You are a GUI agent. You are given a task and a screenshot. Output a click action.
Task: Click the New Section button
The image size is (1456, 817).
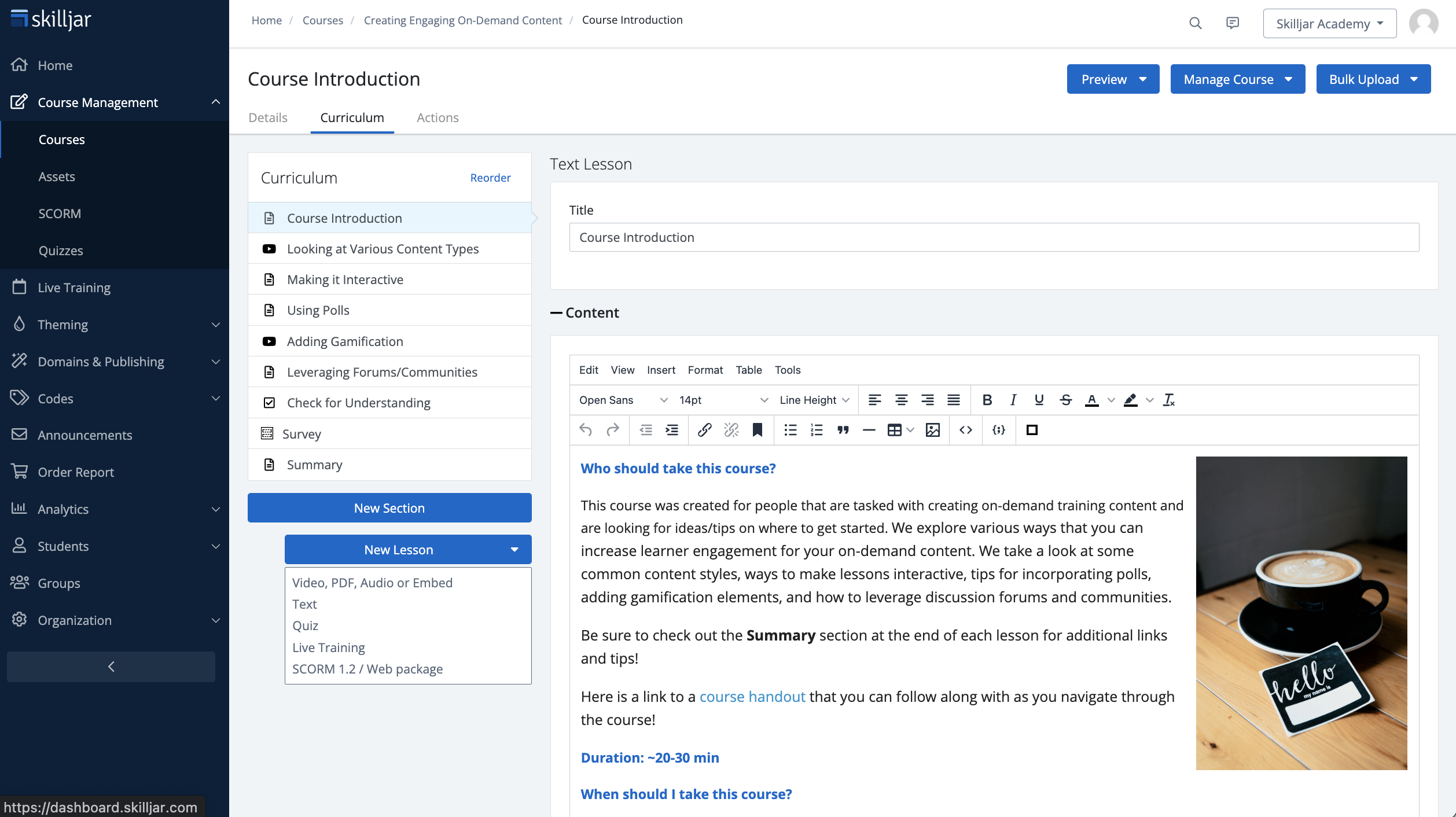pyautogui.click(x=389, y=508)
